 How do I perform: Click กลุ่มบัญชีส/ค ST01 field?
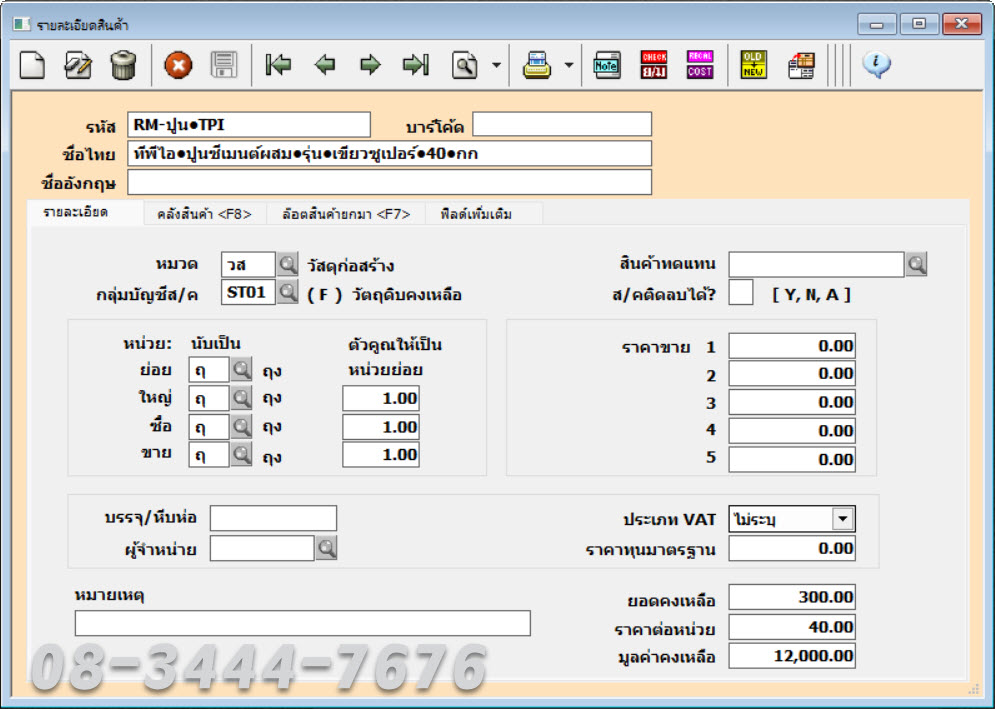coord(248,292)
